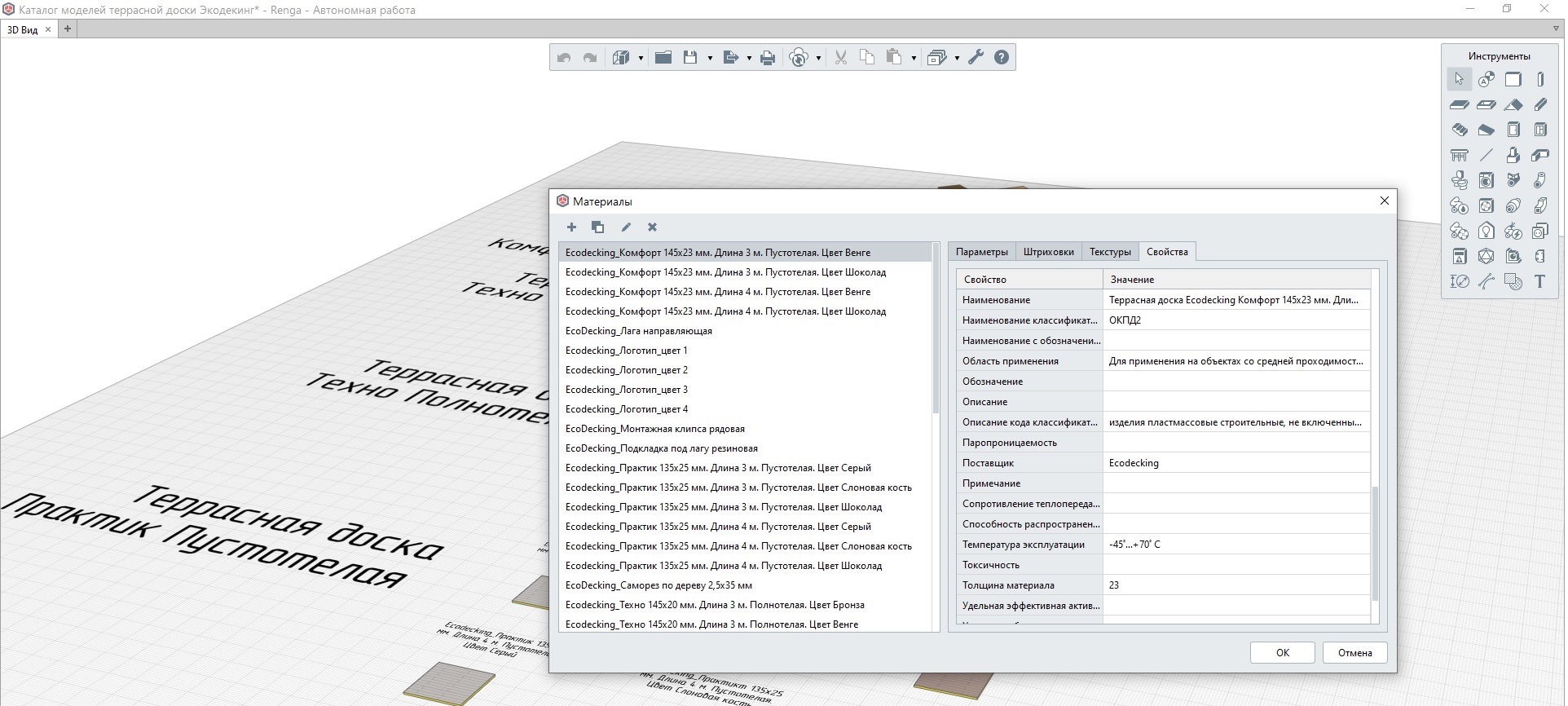
Task: Select the Plumbing fixture toilet tool
Action: click(1459, 180)
